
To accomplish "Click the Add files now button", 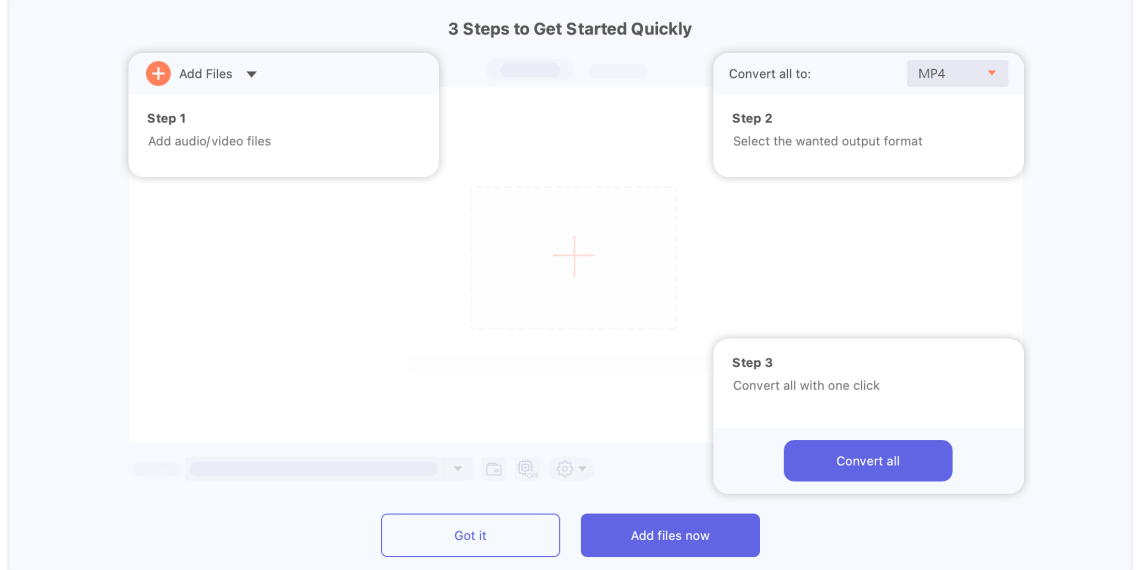I will (670, 535).
